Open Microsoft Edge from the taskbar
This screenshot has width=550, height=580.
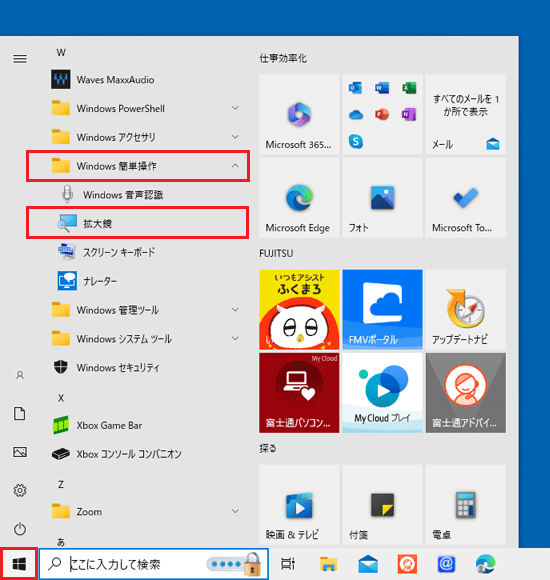click(485, 564)
